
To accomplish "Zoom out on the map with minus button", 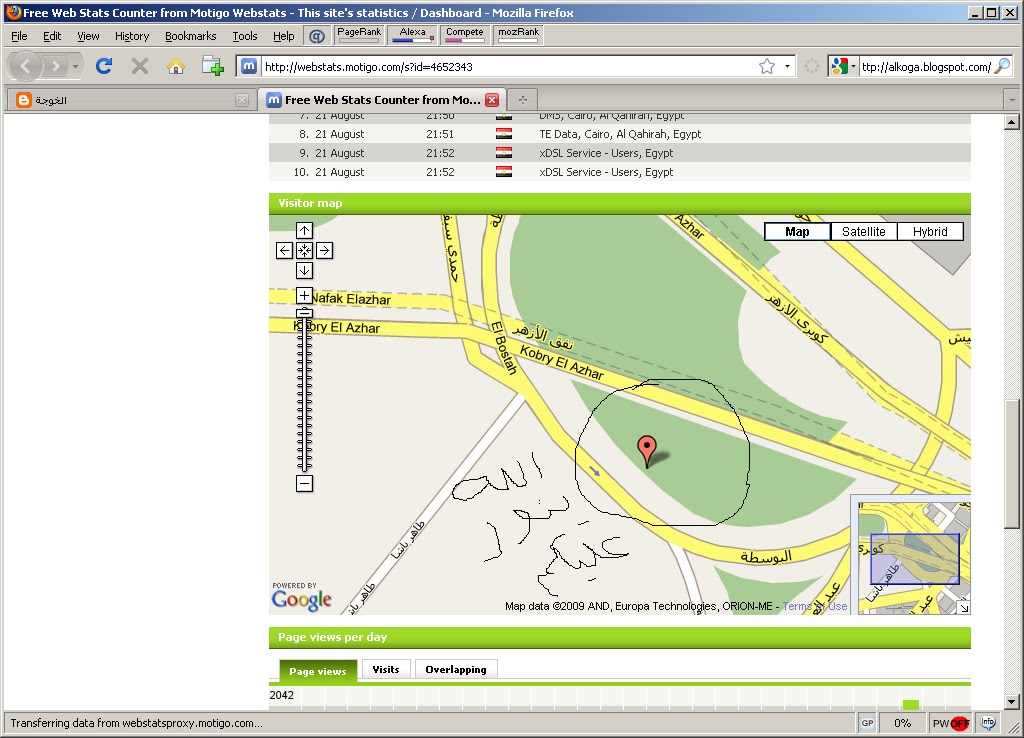I will 304,483.
